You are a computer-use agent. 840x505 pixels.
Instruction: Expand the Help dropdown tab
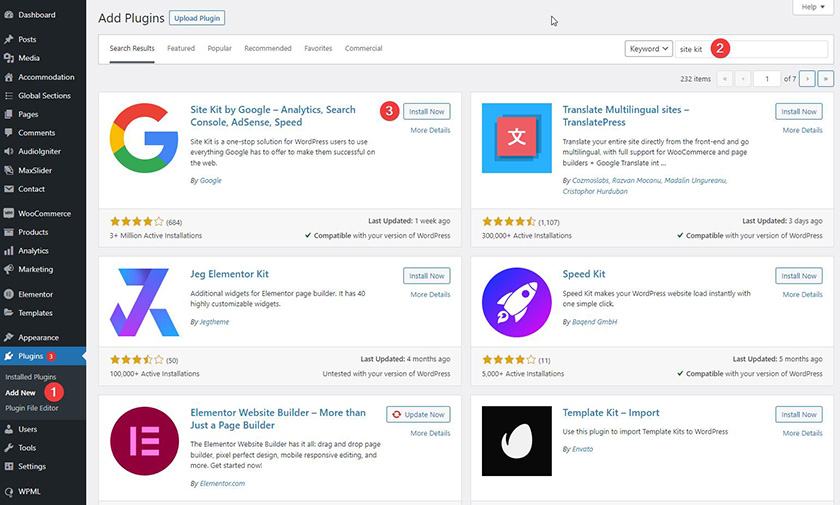[x=813, y=7]
